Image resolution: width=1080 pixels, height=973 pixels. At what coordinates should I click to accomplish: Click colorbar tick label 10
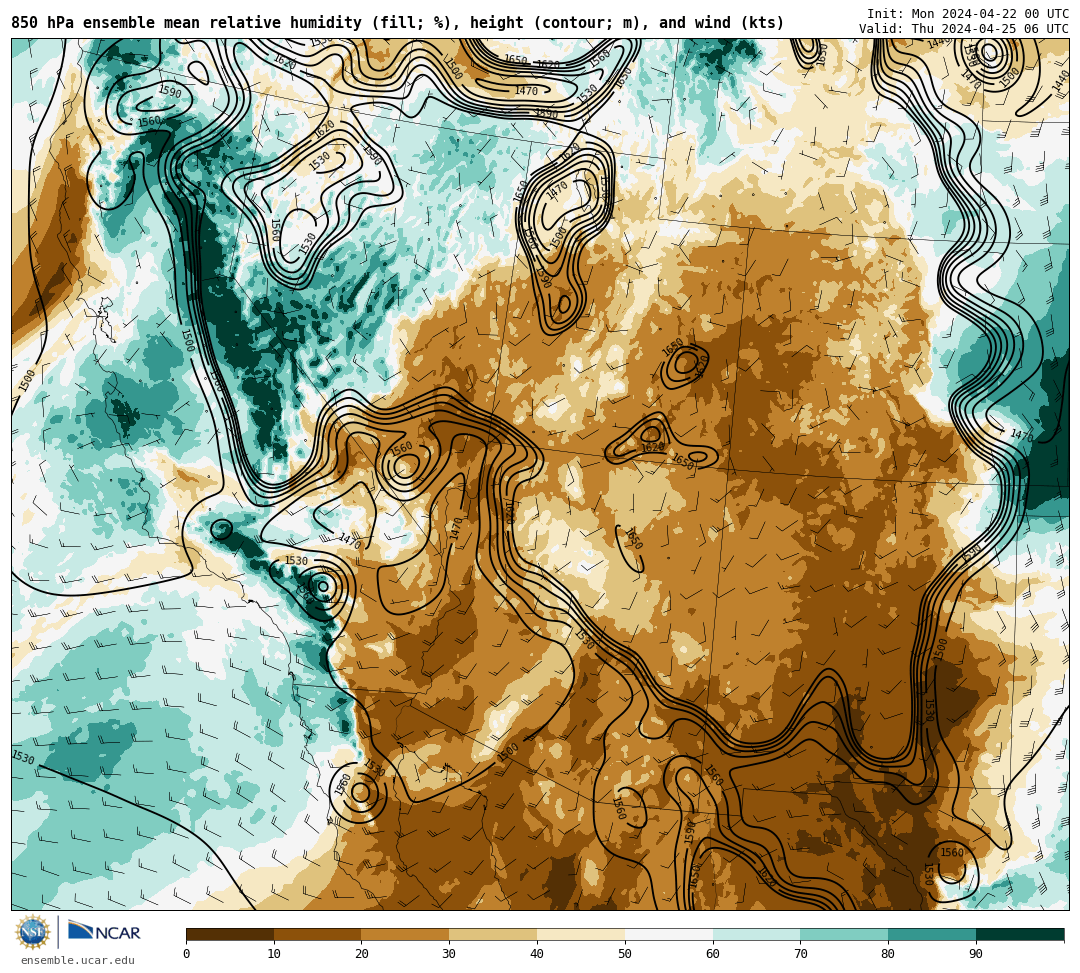[x=274, y=954]
